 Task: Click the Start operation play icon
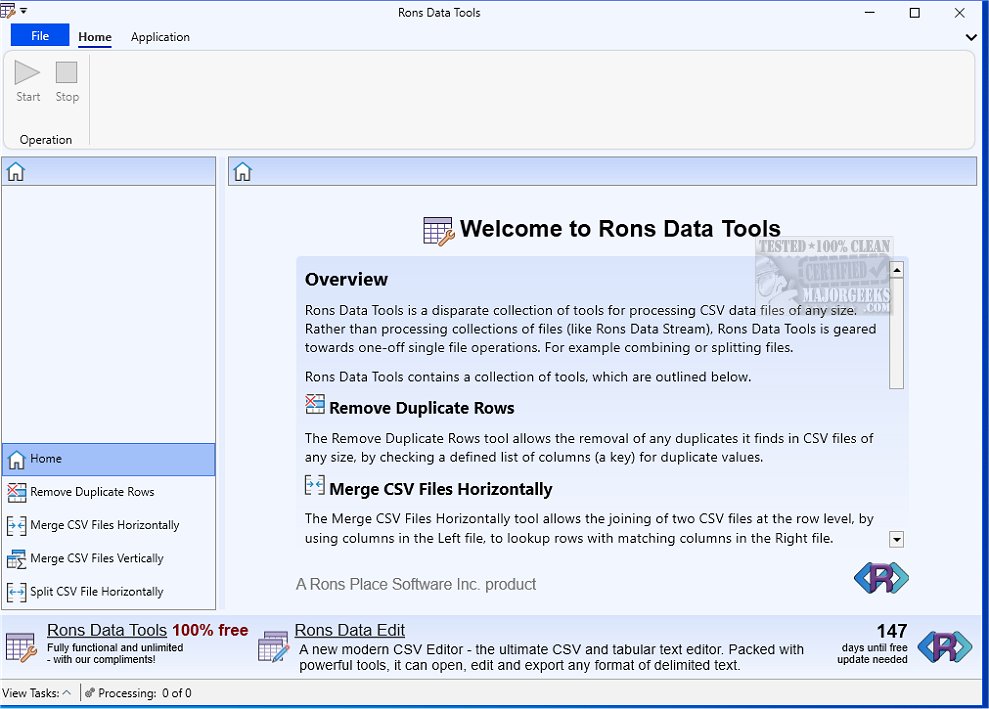point(28,73)
